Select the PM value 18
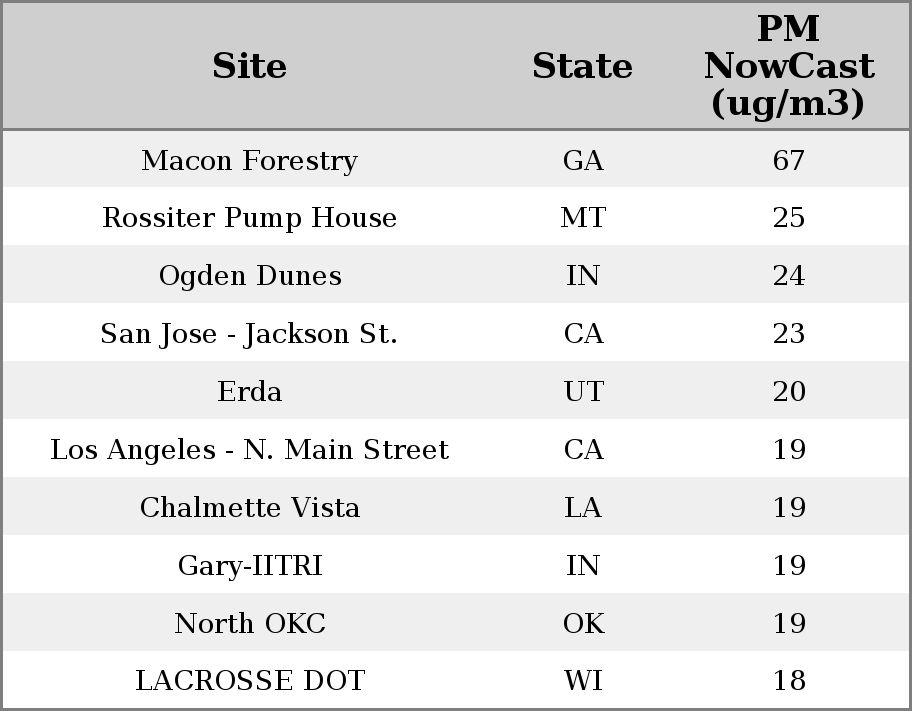This screenshot has height=711, width=912. tap(788, 681)
